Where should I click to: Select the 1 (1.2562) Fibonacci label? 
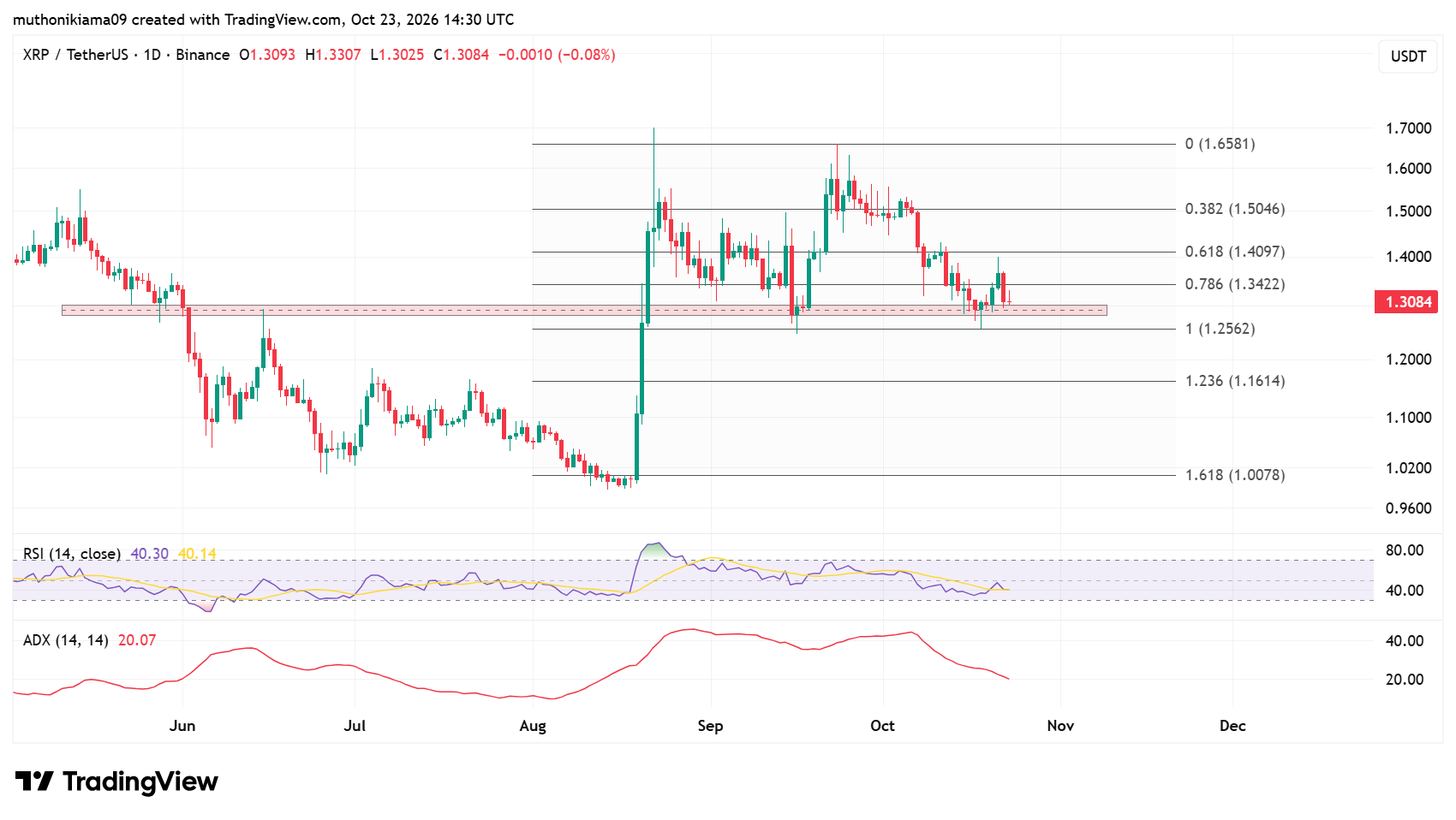click(x=1220, y=329)
